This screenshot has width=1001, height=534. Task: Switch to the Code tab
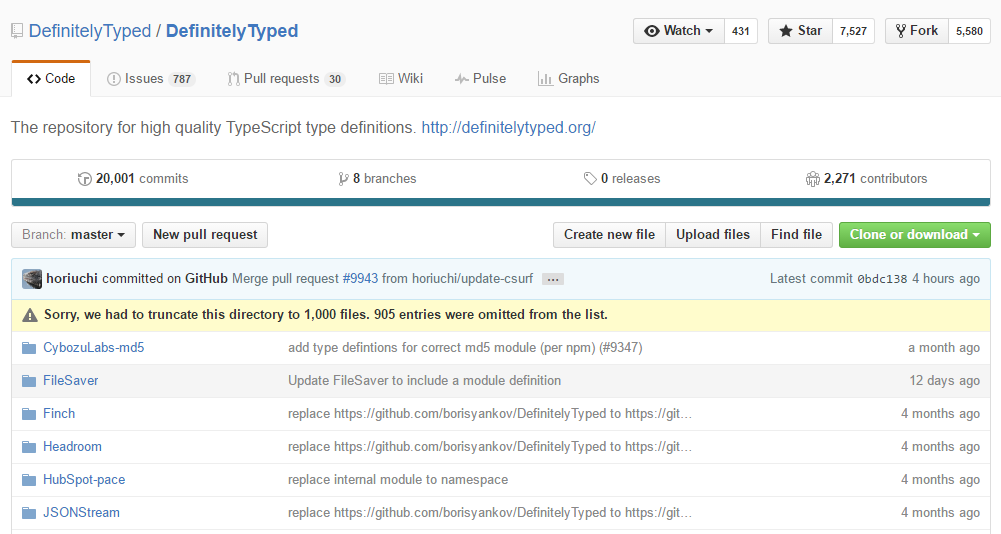pos(51,79)
